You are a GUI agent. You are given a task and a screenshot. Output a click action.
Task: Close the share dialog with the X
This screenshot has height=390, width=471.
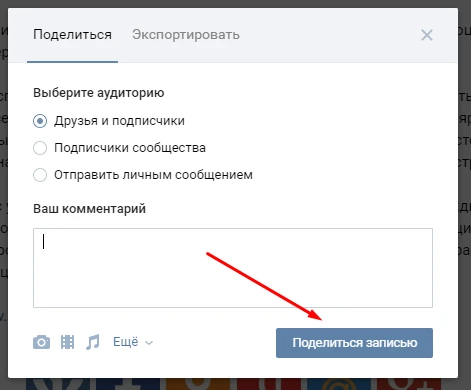[427, 35]
